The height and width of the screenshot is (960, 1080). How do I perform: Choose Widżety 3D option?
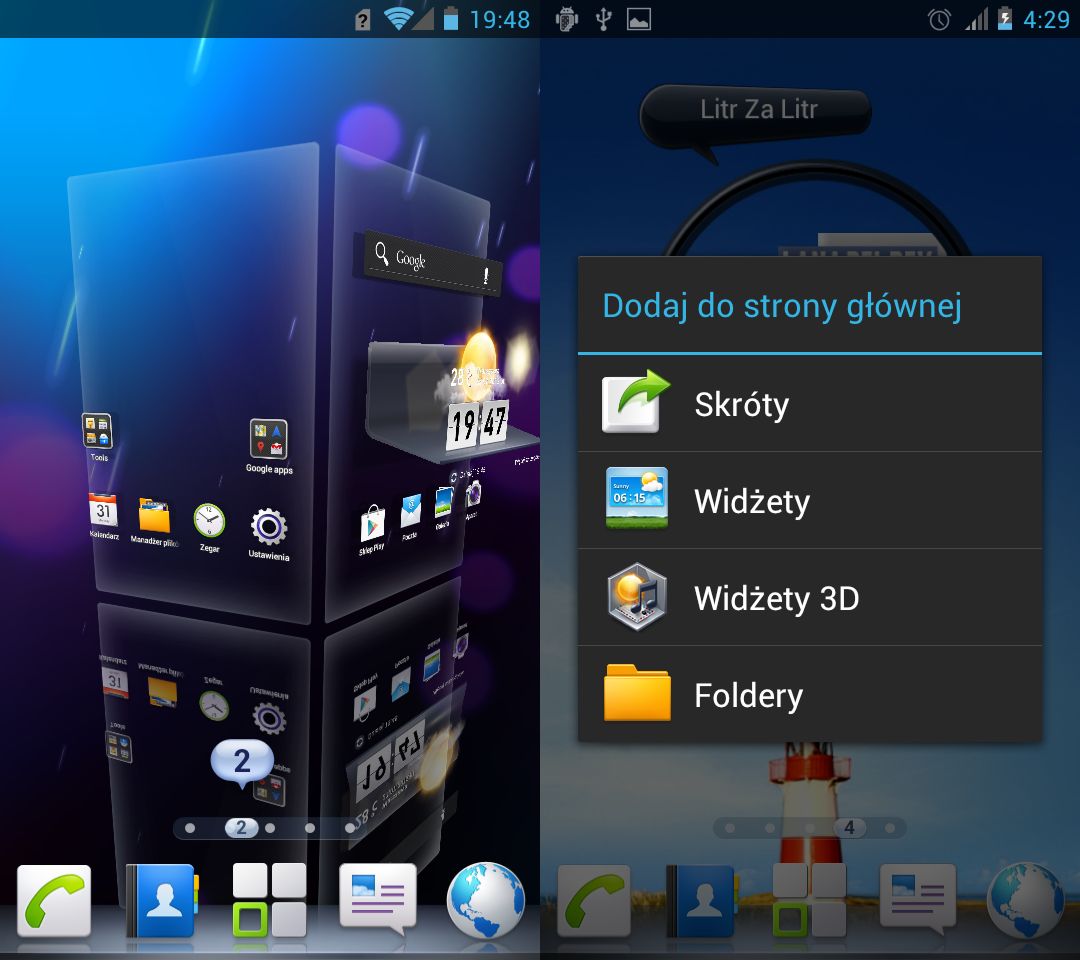click(x=810, y=598)
